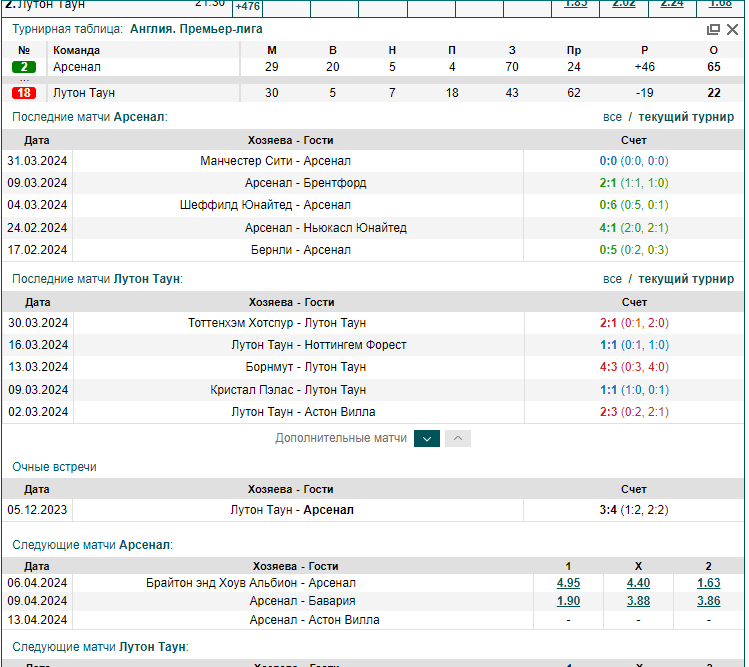
Task: Click the Англия. Премьер-лига league title
Action: 196,29
